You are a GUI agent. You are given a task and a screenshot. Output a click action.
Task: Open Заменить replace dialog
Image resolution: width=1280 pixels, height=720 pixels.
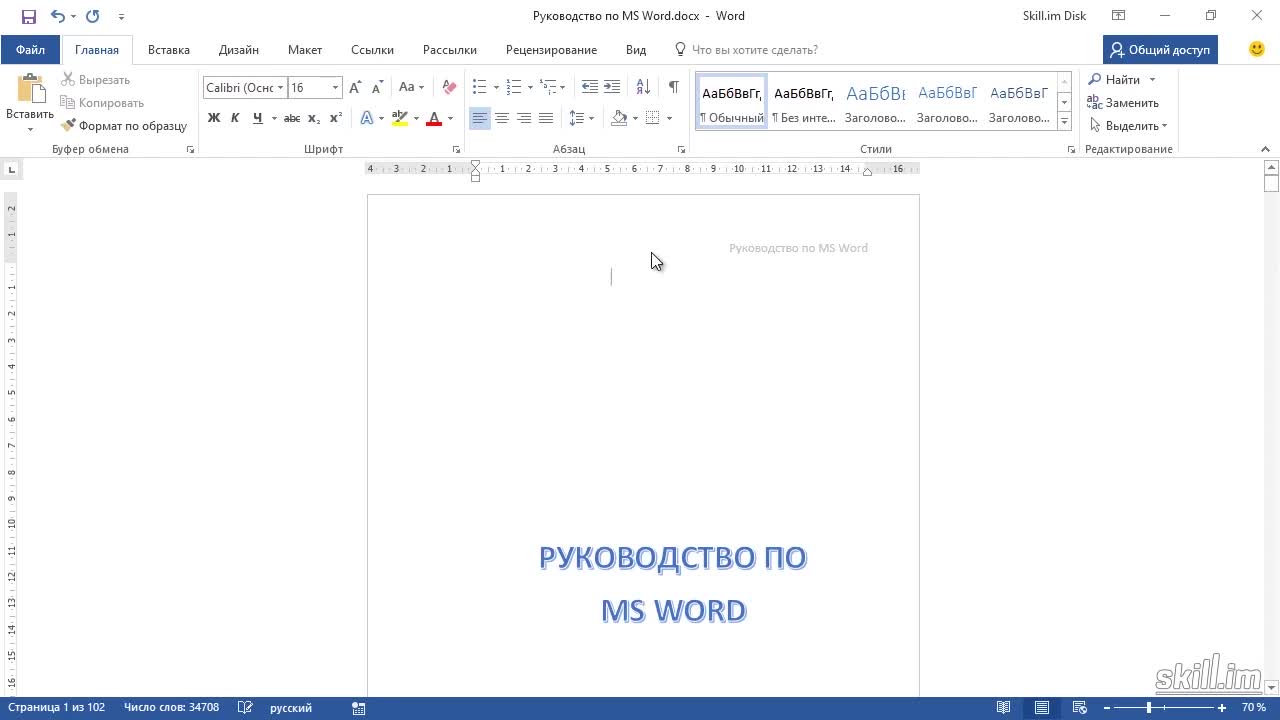1123,103
